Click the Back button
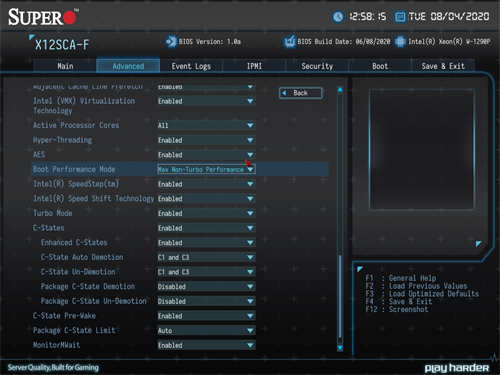Viewport: 500px width, 375px height. [301, 93]
